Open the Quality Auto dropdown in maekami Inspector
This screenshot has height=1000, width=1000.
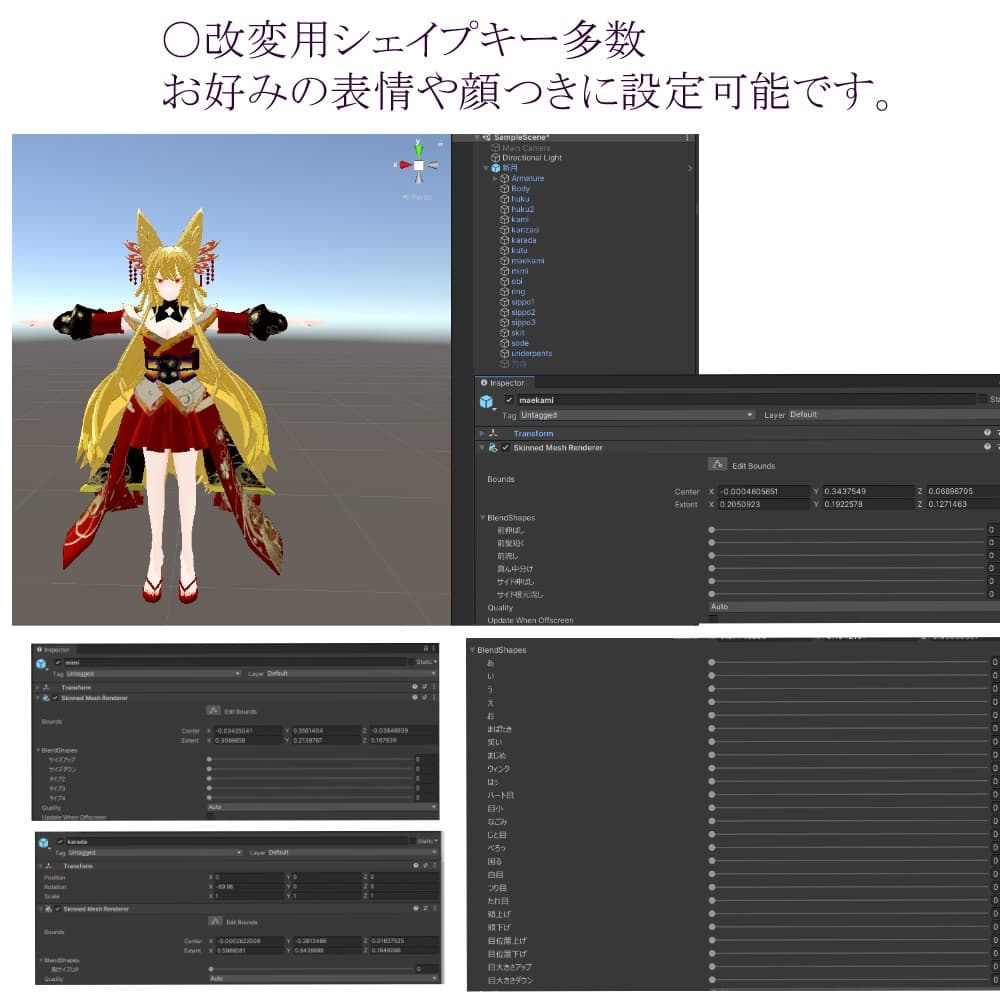pyautogui.click(x=855, y=607)
